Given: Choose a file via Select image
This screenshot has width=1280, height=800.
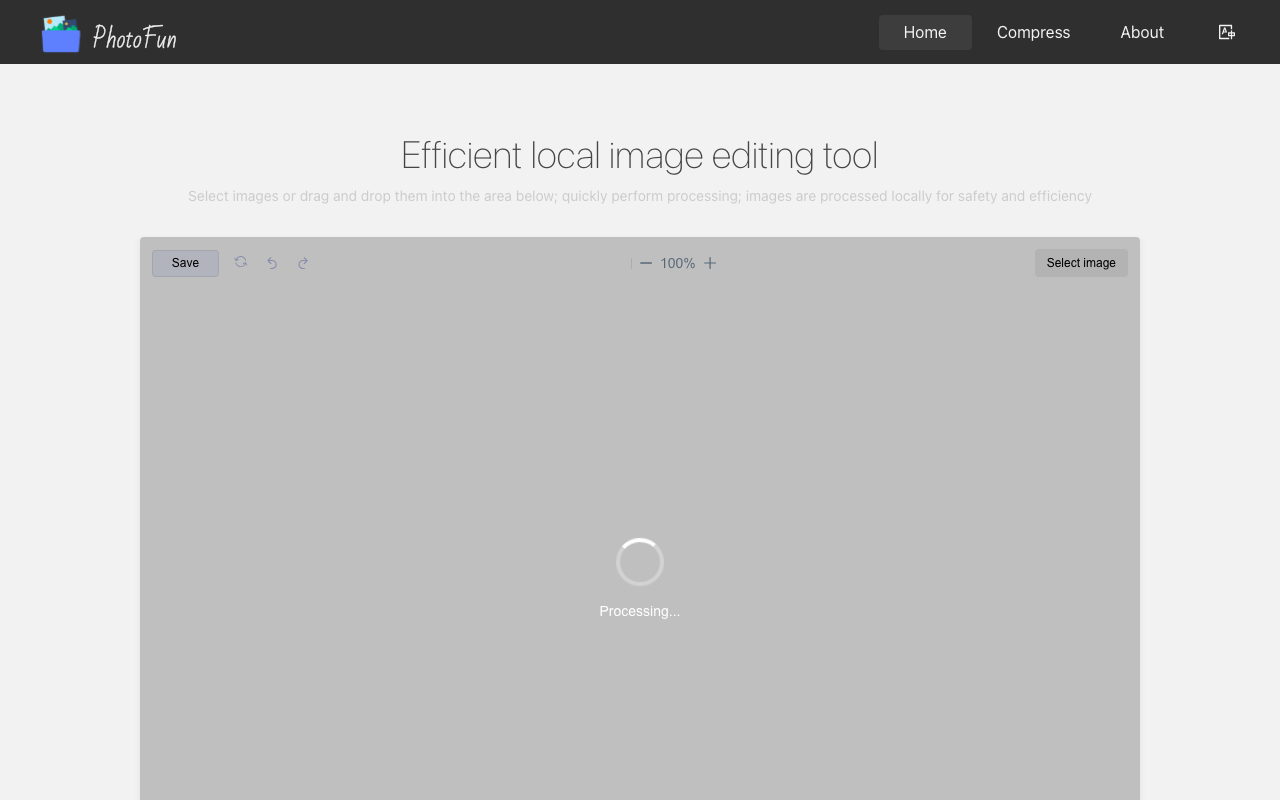Looking at the screenshot, I should coord(1081,263).
